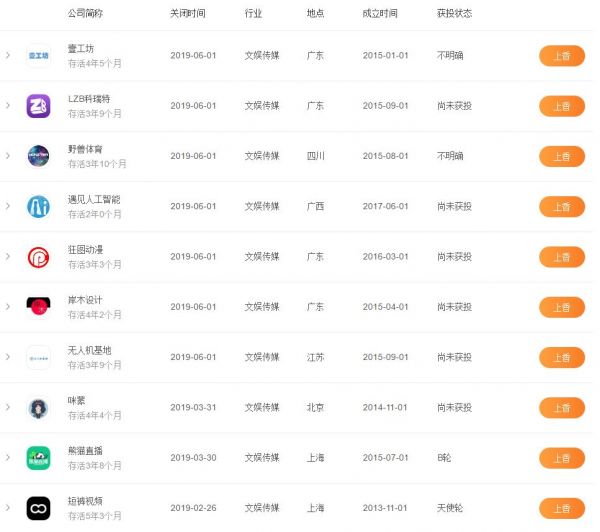600x532 pixels.
Task: Open the 短裤视频 company name
Action: click(x=85, y=501)
